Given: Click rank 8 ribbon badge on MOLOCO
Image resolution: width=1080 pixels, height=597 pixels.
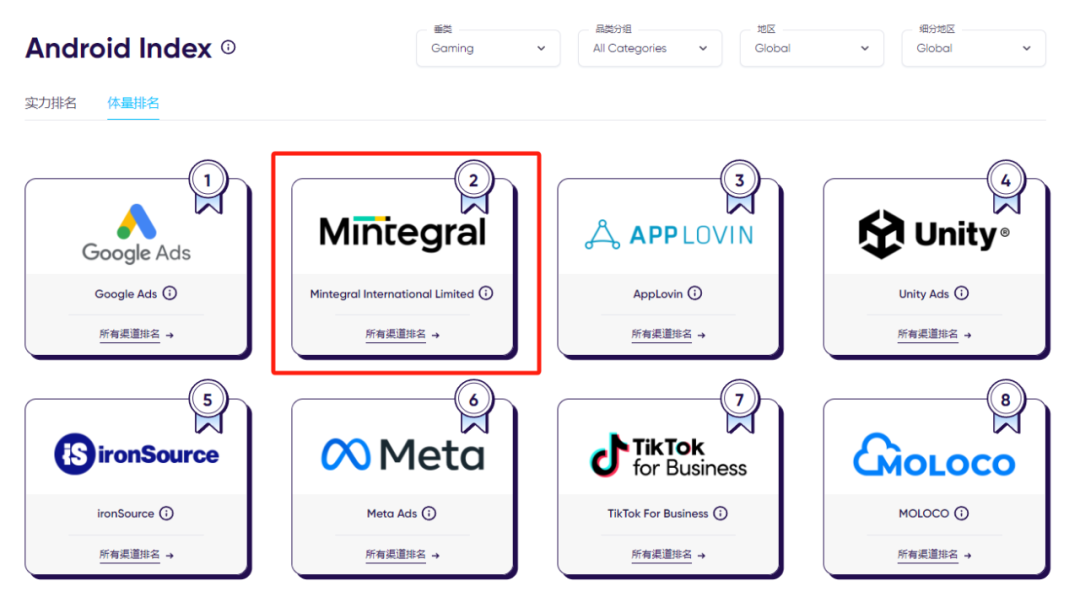Looking at the screenshot, I should 1006,406.
